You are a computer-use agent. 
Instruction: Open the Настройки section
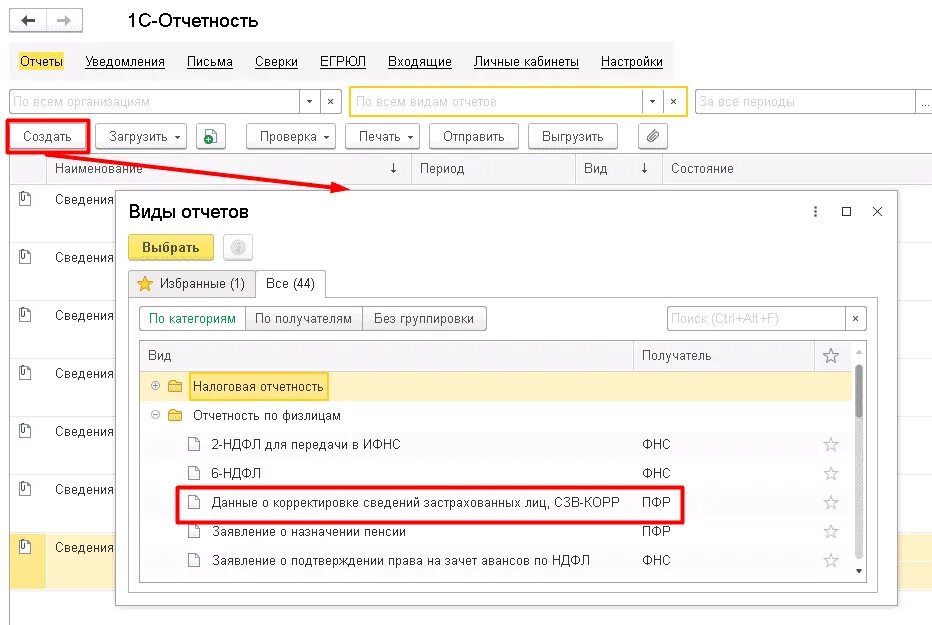coord(632,62)
